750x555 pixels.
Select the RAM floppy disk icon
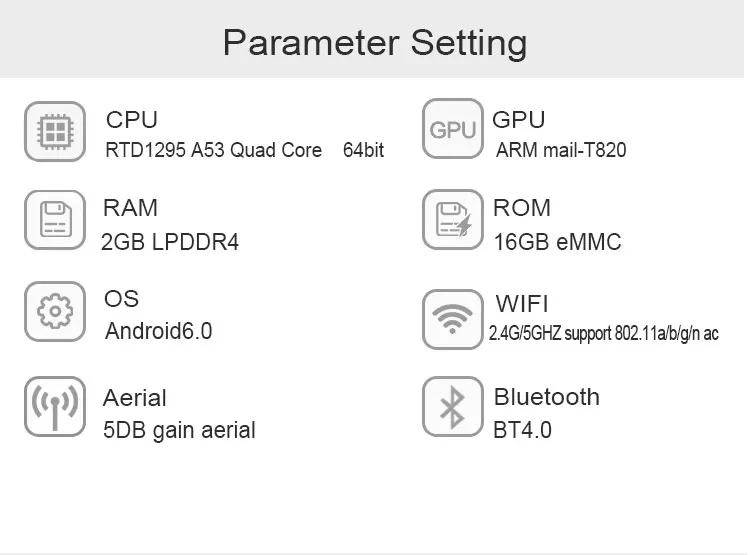pos(55,220)
